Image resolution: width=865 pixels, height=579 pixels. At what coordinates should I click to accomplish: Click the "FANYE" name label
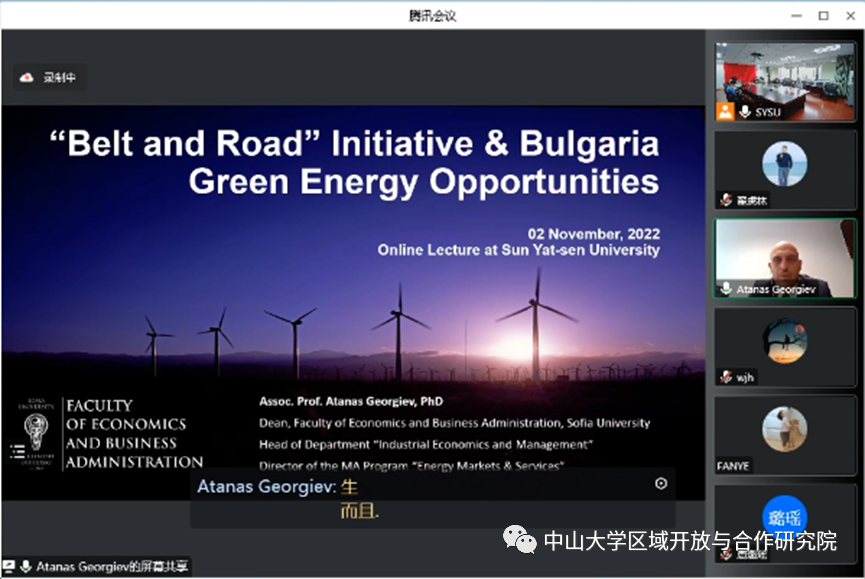(x=733, y=466)
